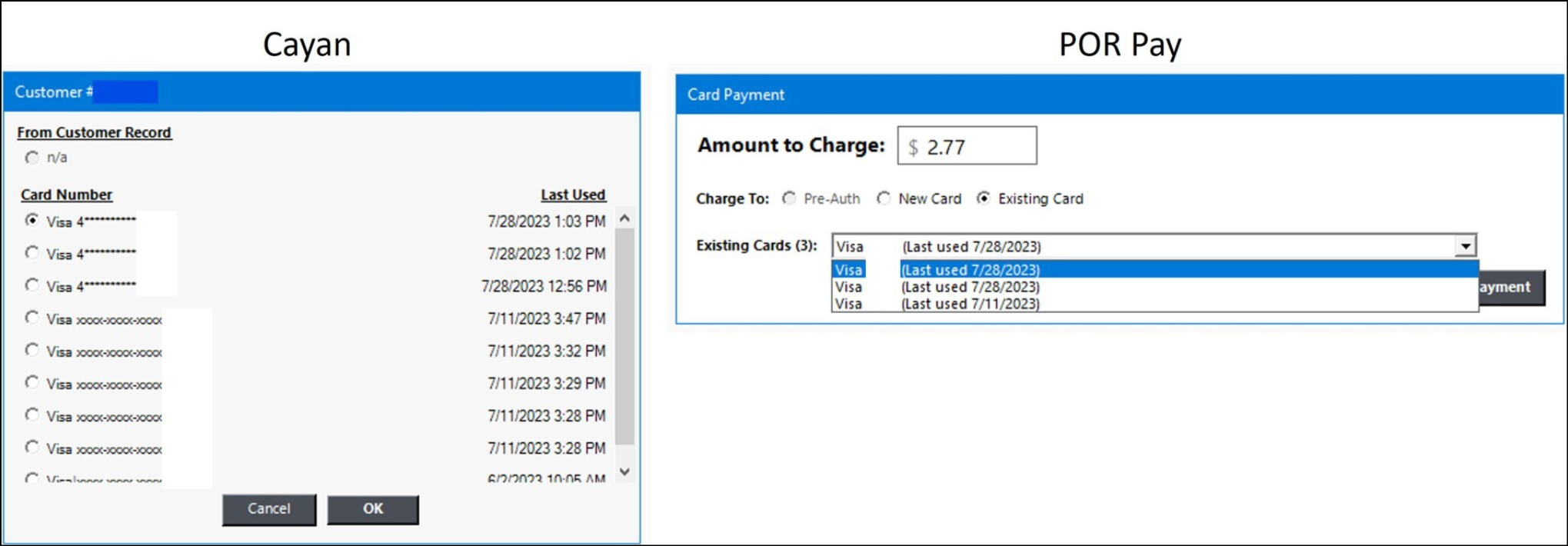1568x546 pixels.
Task: Select Visa card last used 7/28/2023 1:02 PM
Action: [32, 253]
